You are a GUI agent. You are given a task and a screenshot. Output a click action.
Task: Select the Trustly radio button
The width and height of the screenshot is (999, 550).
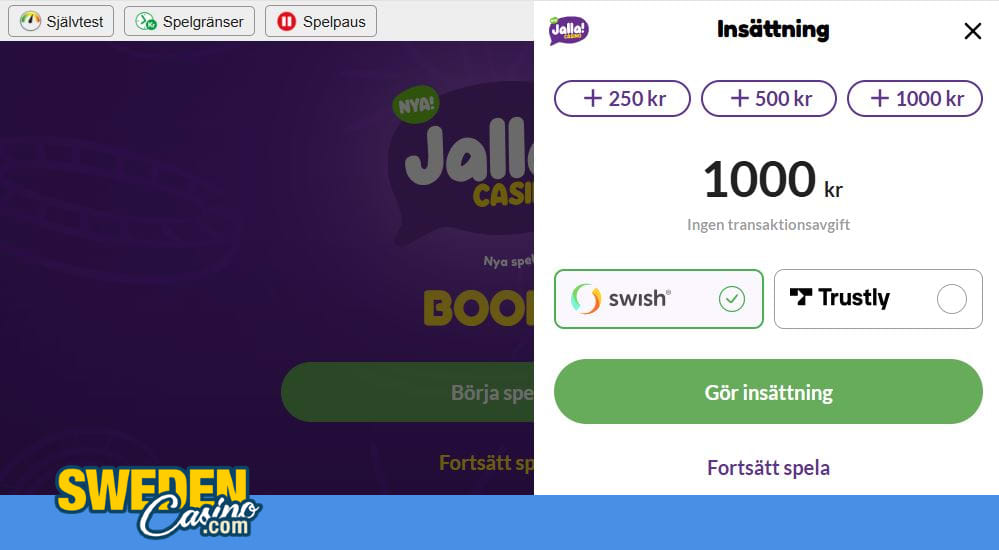(x=951, y=299)
